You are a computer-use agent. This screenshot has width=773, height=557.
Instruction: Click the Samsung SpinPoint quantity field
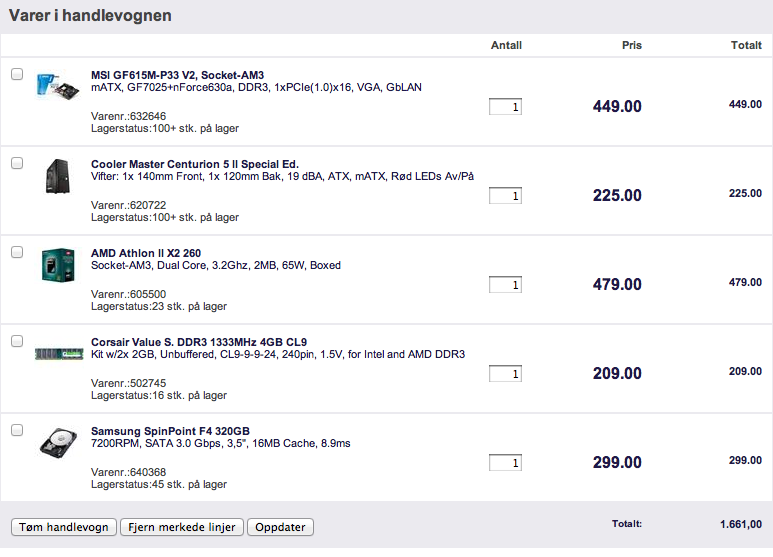coord(505,463)
